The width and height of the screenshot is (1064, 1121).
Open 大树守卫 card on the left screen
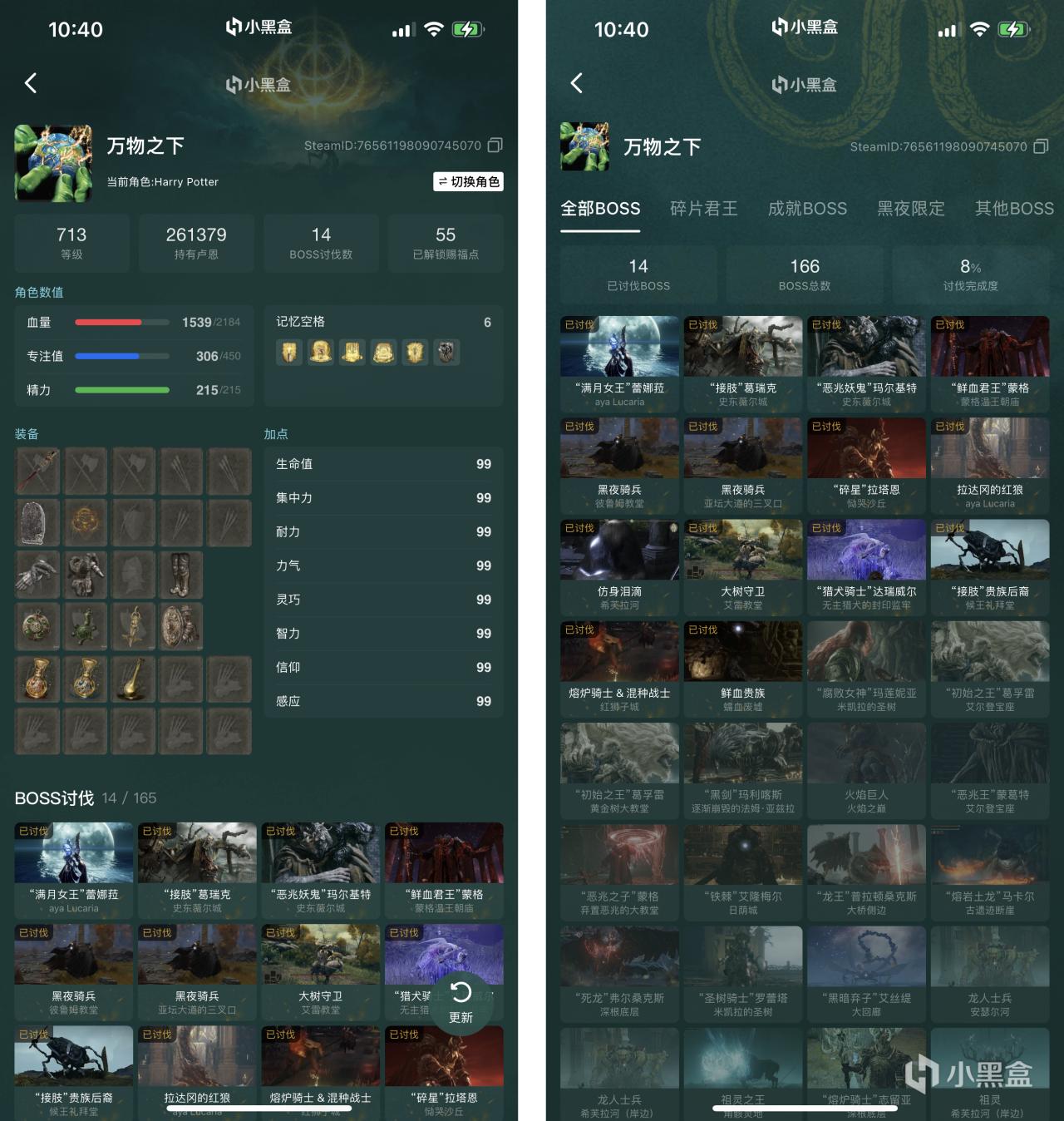[321, 971]
